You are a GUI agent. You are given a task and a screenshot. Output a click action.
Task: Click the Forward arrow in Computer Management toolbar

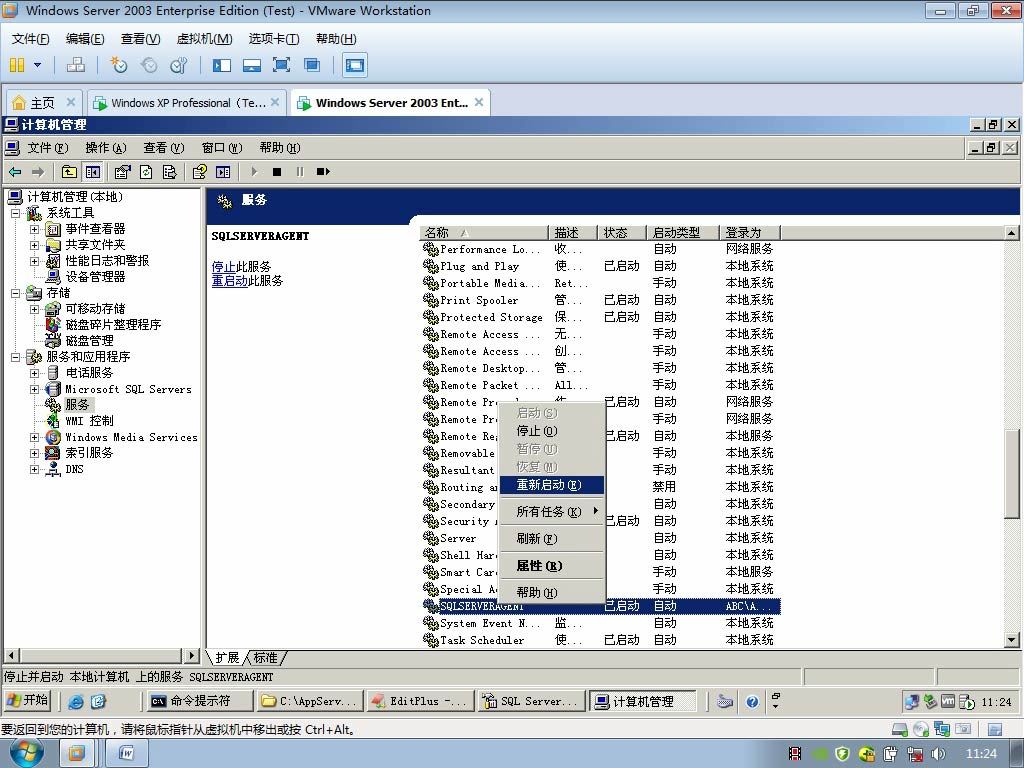pos(38,172)
